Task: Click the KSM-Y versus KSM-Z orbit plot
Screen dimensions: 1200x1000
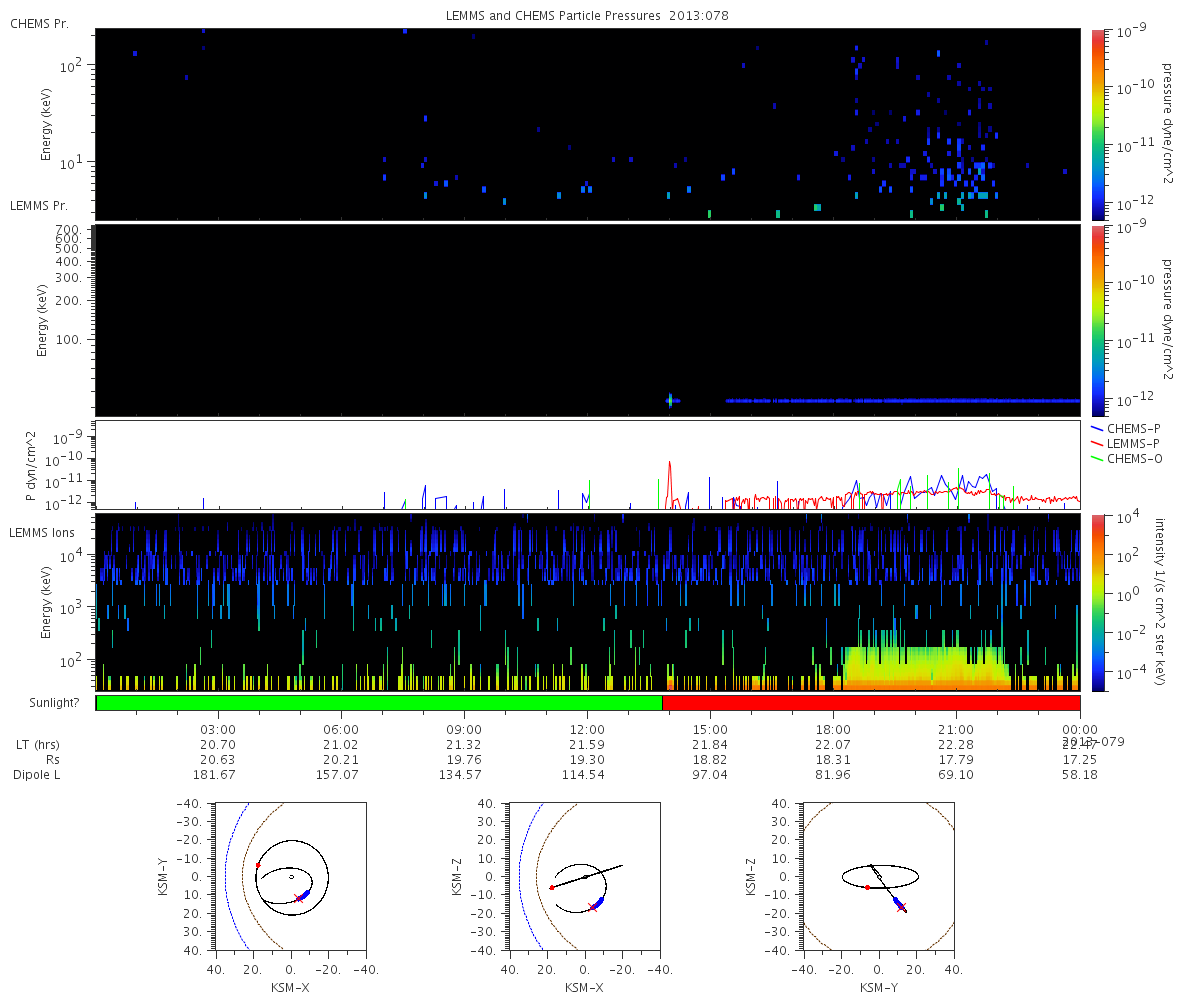Action: [879, 876]
